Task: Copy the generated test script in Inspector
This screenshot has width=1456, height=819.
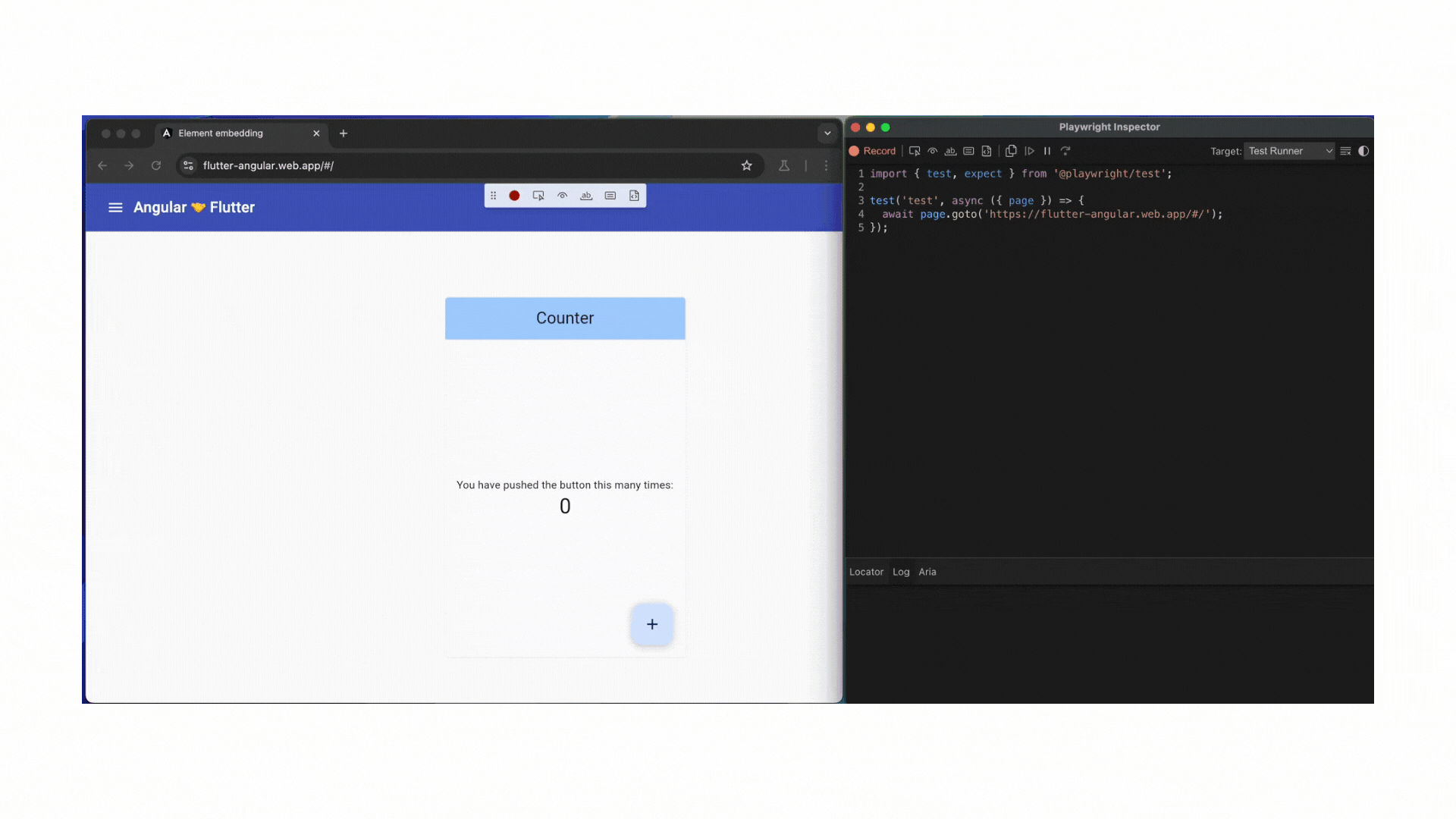Action: point(1011,151)
